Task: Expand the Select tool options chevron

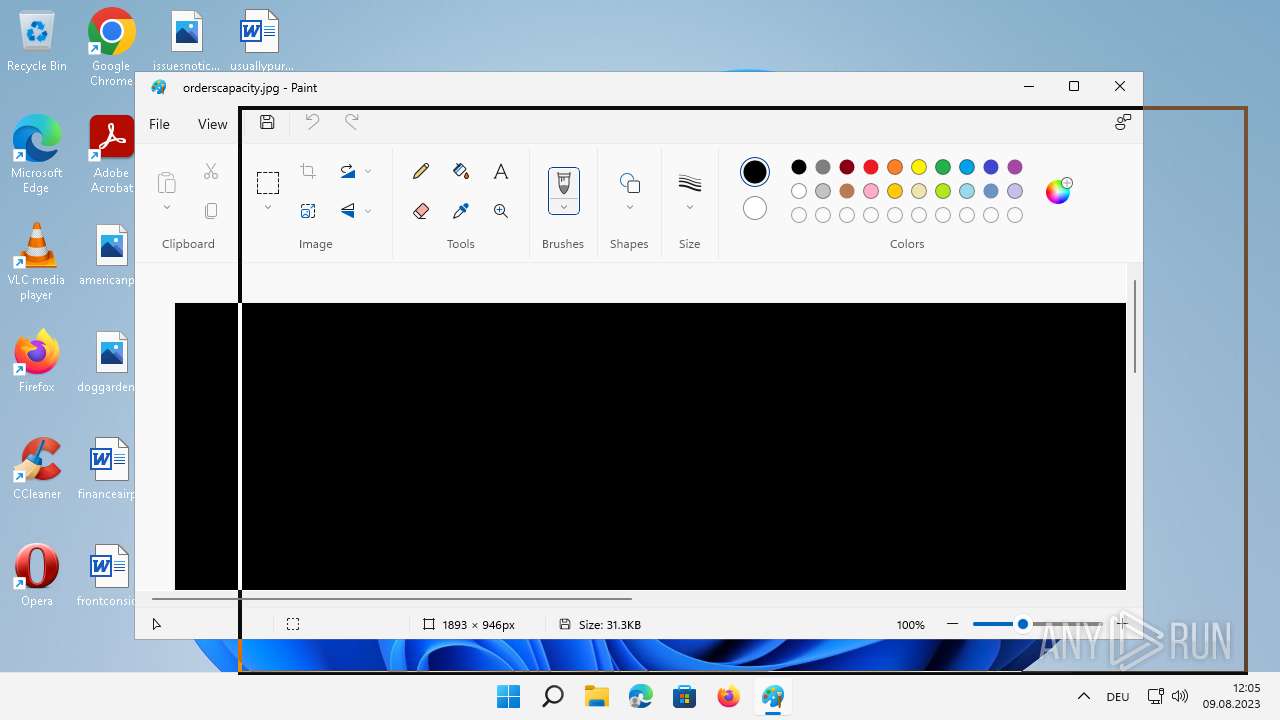Action: (x=268, y=208)
